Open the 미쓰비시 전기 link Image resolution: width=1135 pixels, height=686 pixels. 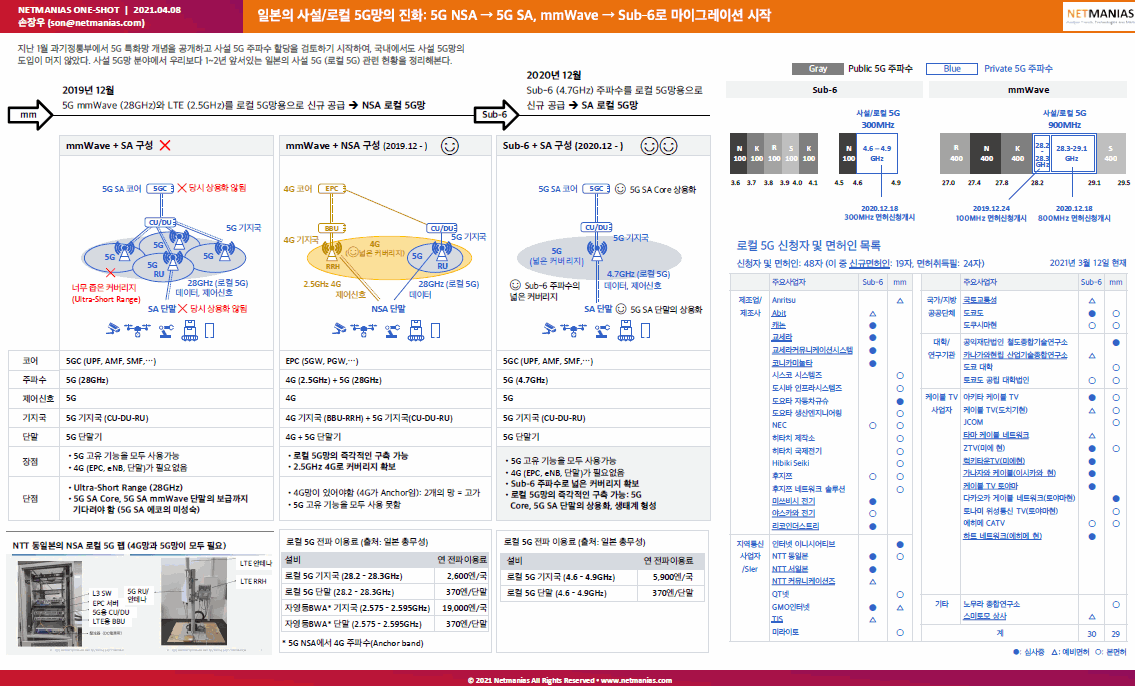(x=793, y=501)
